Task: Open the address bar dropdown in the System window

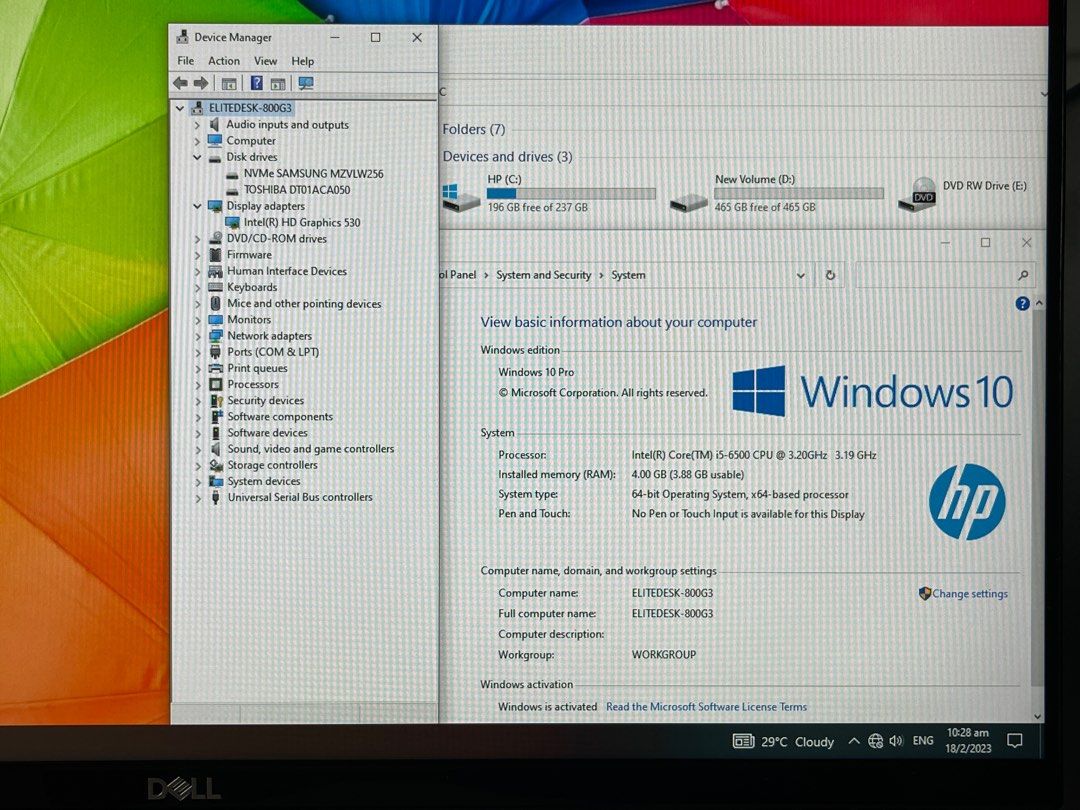Action: click(800, 275)
